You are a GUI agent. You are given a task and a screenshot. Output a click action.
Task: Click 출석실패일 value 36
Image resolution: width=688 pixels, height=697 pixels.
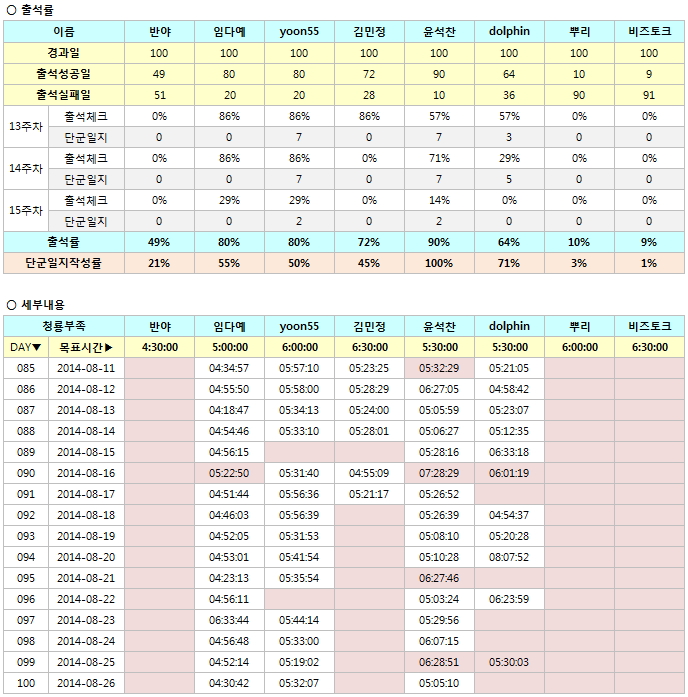coord(509,95)
